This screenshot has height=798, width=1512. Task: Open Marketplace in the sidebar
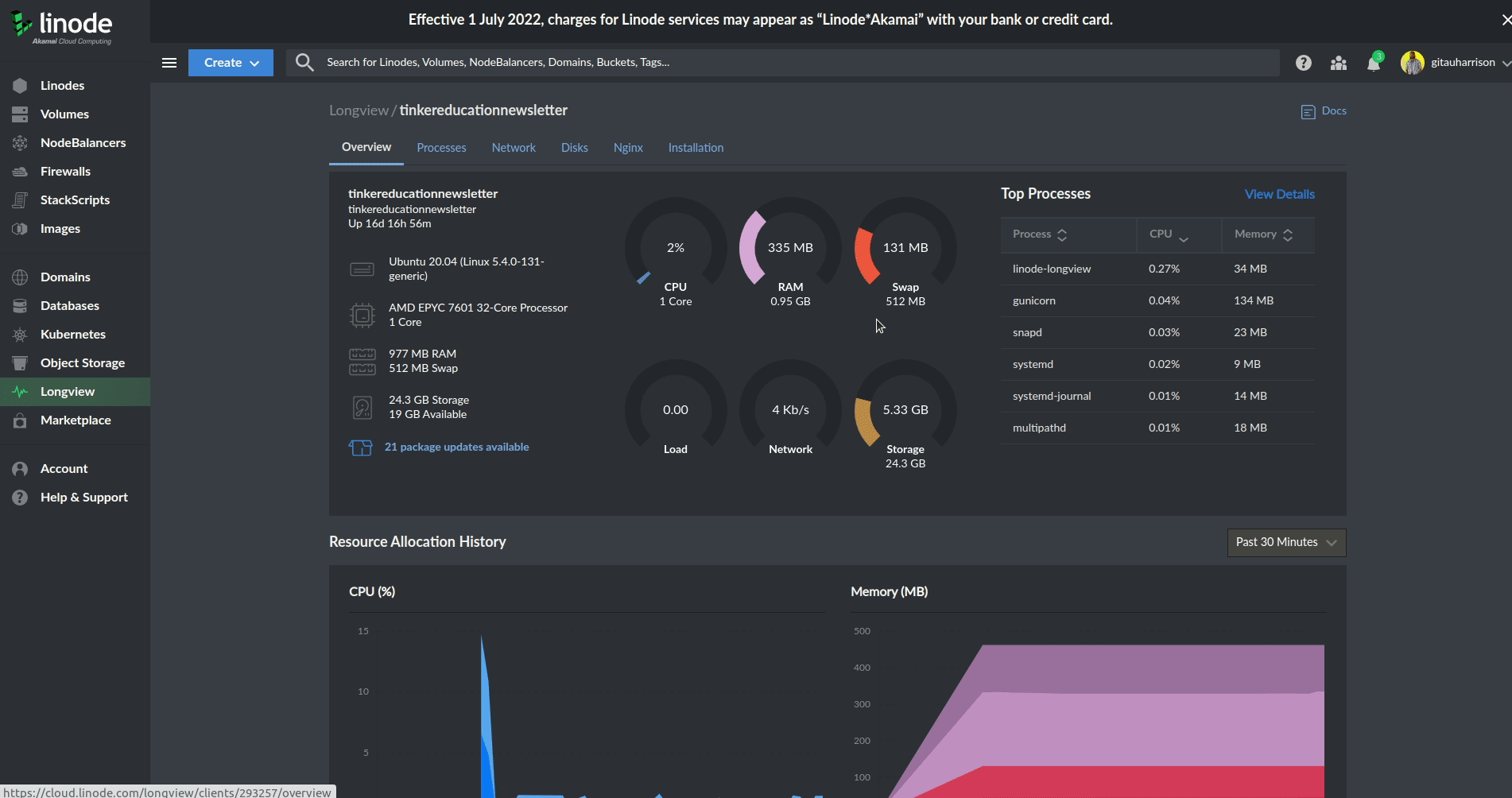pos(75,420)
